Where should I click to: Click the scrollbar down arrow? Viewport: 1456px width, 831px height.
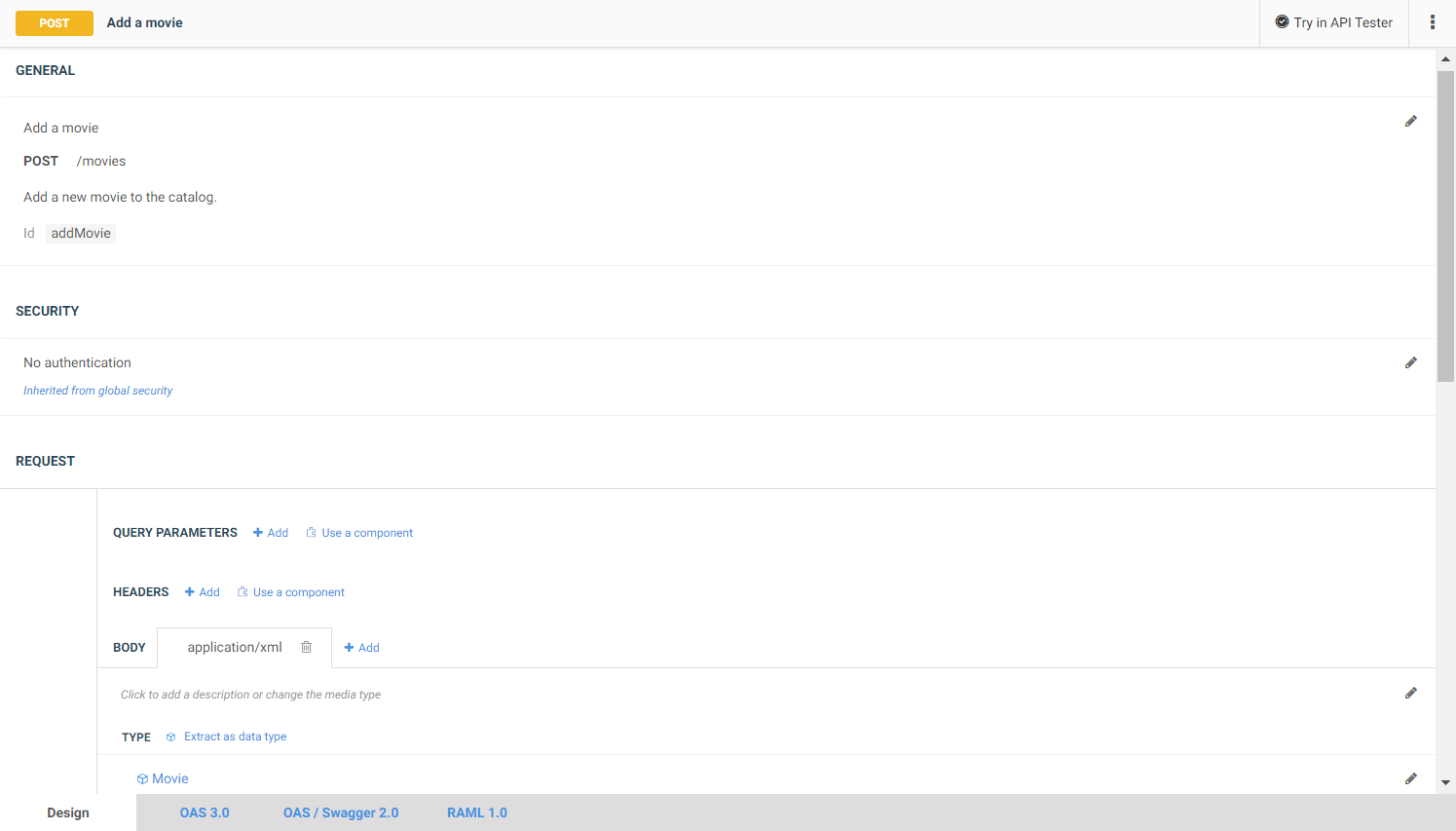[x=1445, y=782]
